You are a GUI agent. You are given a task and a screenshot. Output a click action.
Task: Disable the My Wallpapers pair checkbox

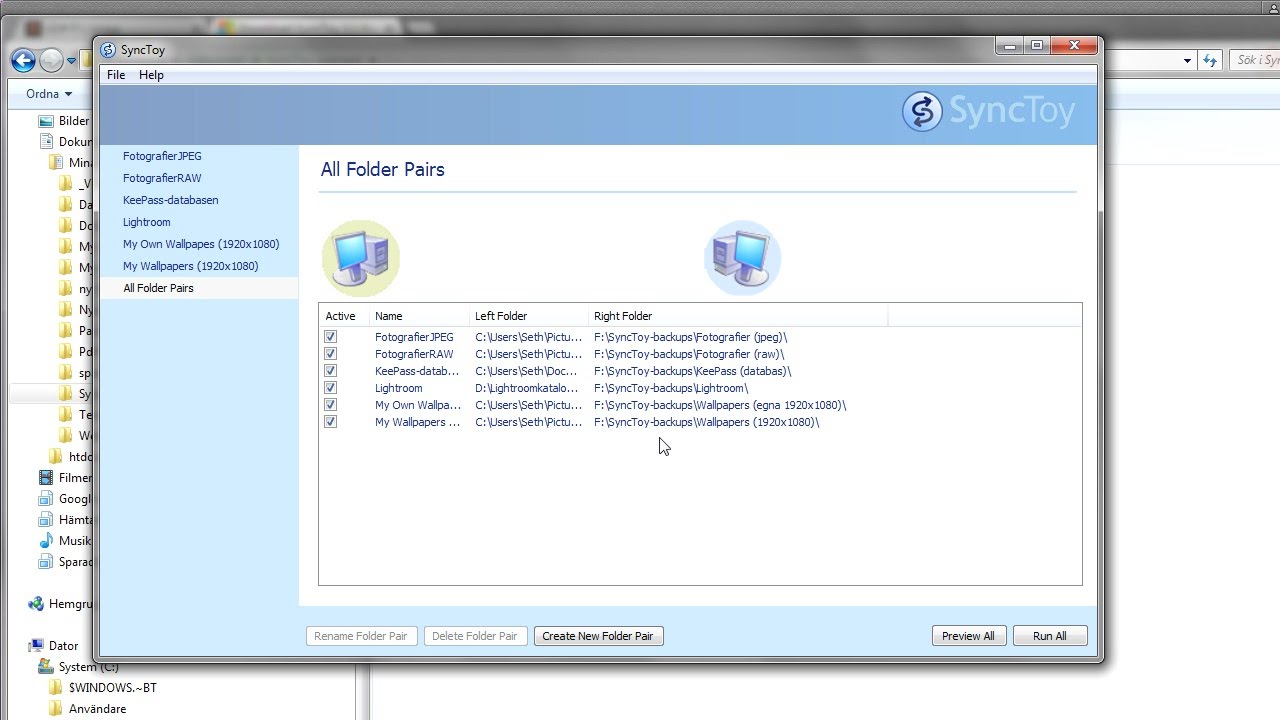pos(330,422)
